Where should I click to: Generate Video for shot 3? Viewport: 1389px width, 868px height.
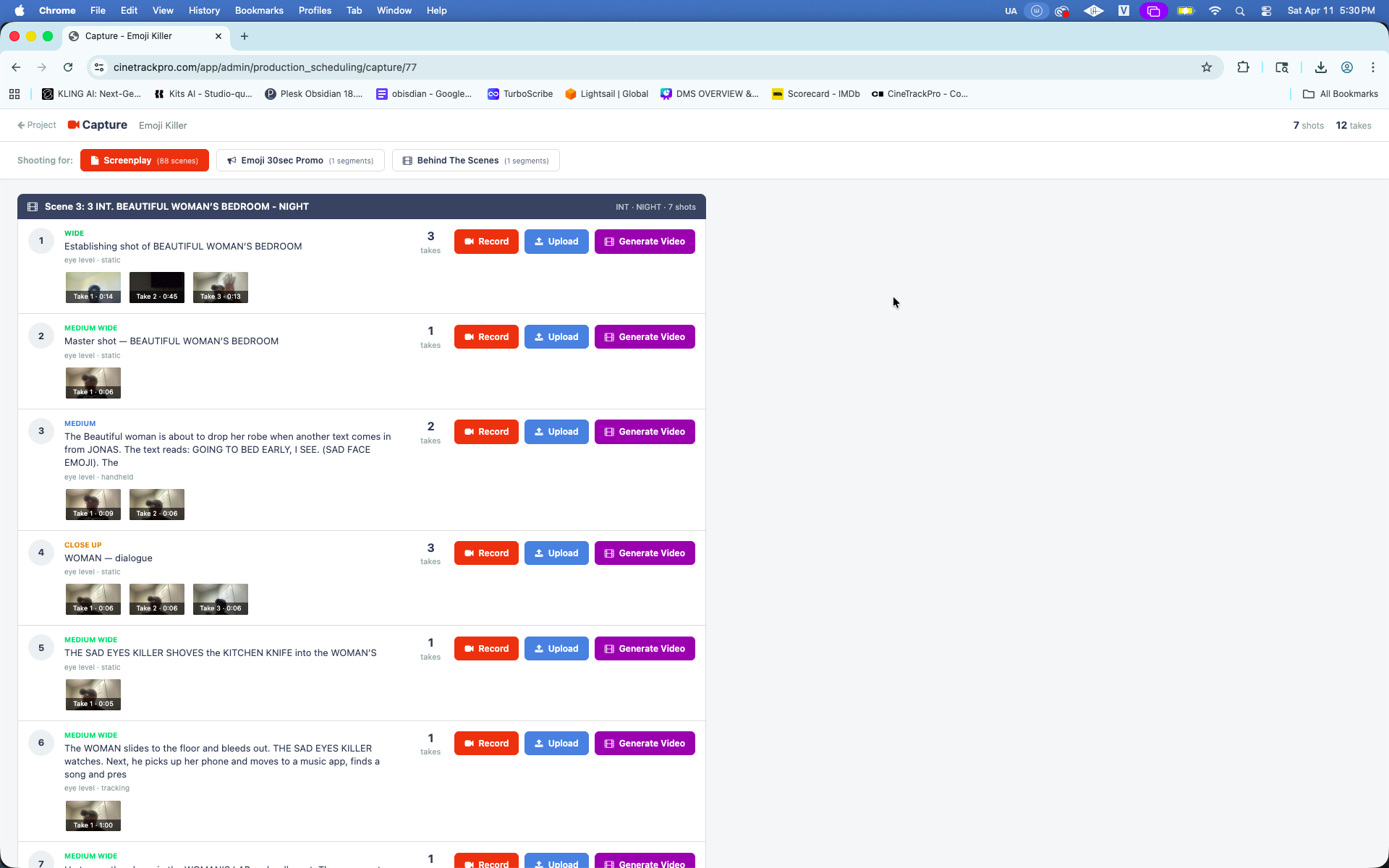click(644, 432)
